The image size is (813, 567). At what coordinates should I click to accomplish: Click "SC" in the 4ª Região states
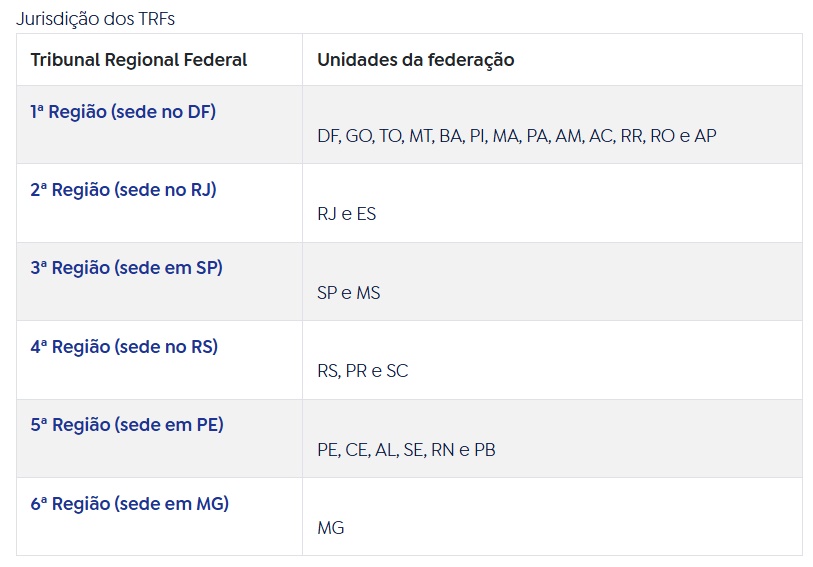point(397,371)
